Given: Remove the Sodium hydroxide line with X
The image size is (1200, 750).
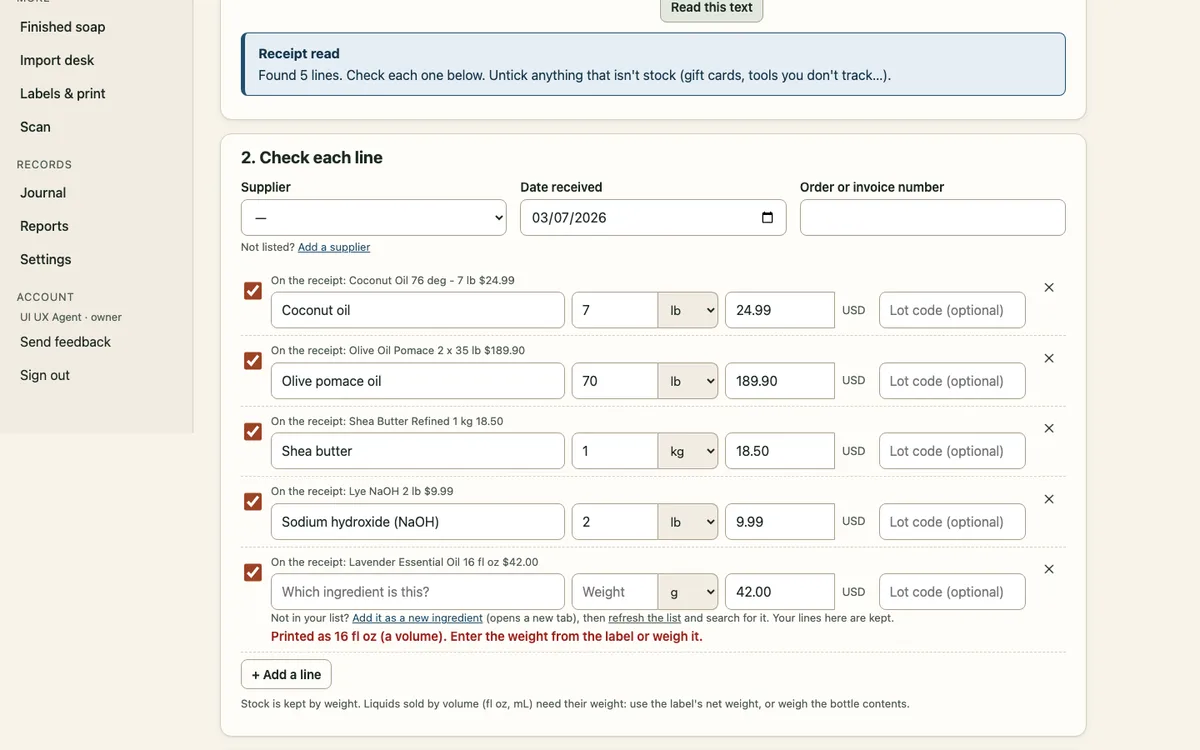Looking at the screenshot, I should (1049, 499).
